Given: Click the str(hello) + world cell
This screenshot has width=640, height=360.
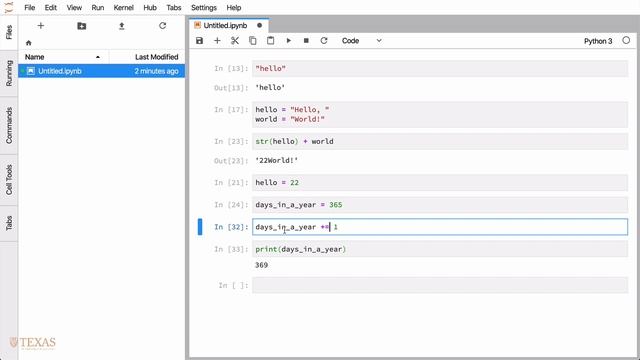Looking at the screenshot, I should 440,141.
